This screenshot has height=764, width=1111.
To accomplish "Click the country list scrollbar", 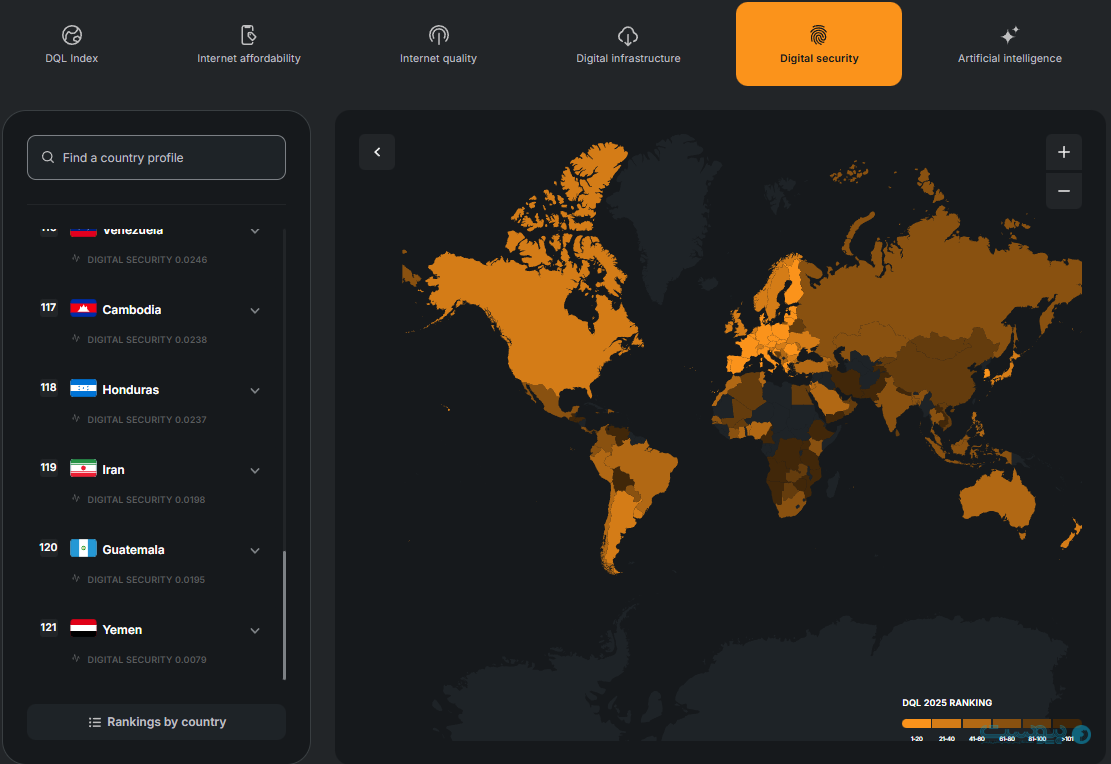I will (284, 615).
